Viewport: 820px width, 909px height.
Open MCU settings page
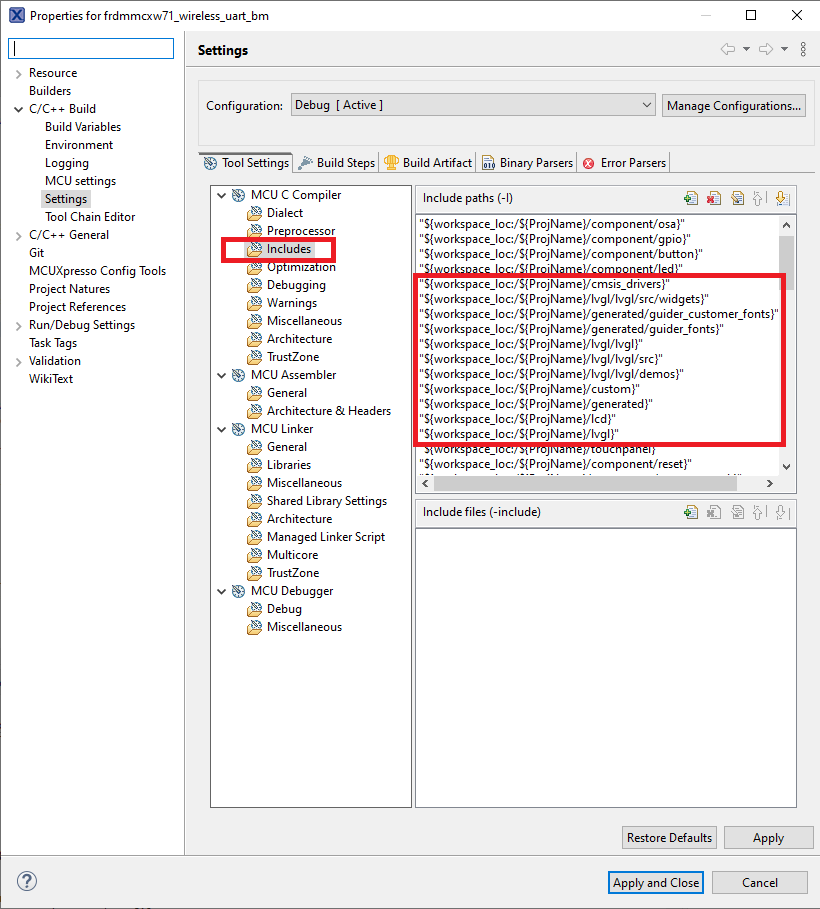click(81, 181)
